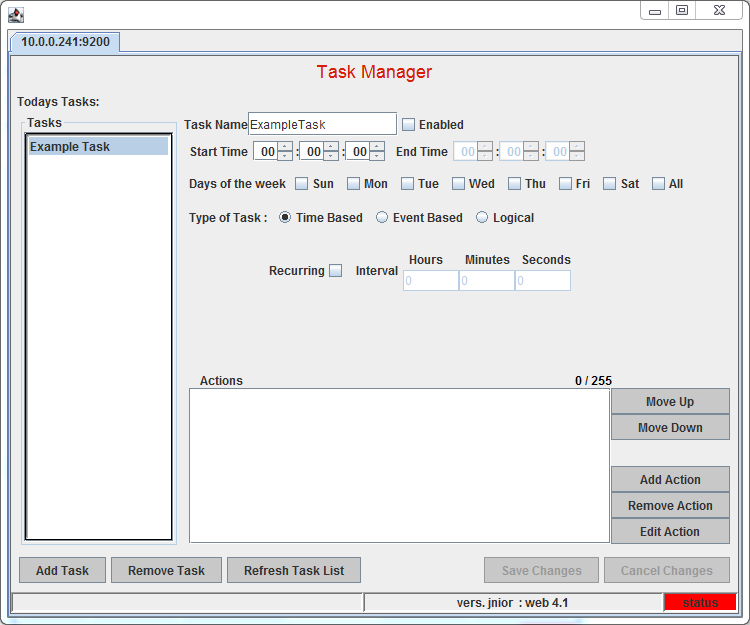The image size is (750, 625).
Task: Decrease Start Time minutes stepper
Action: 331,156
